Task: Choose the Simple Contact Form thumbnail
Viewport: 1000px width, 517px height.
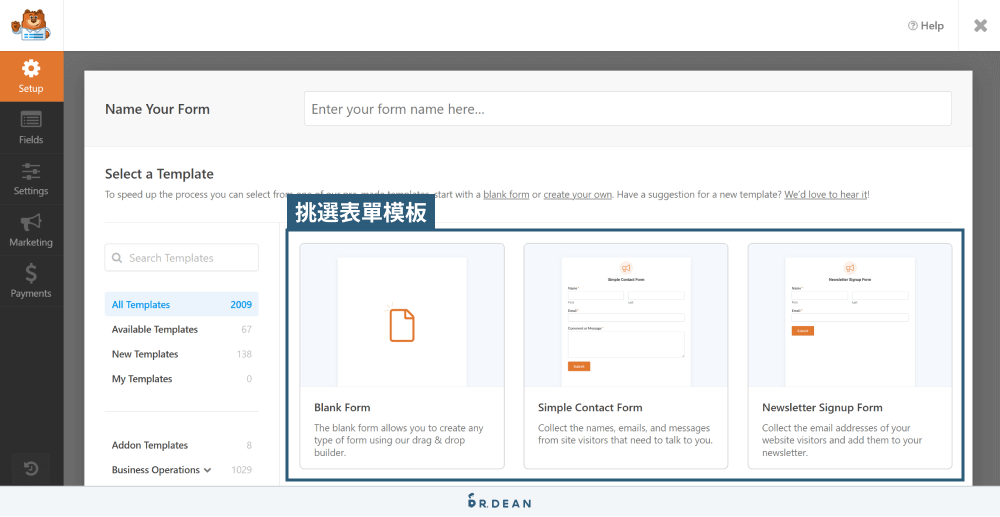Action: 626,316
